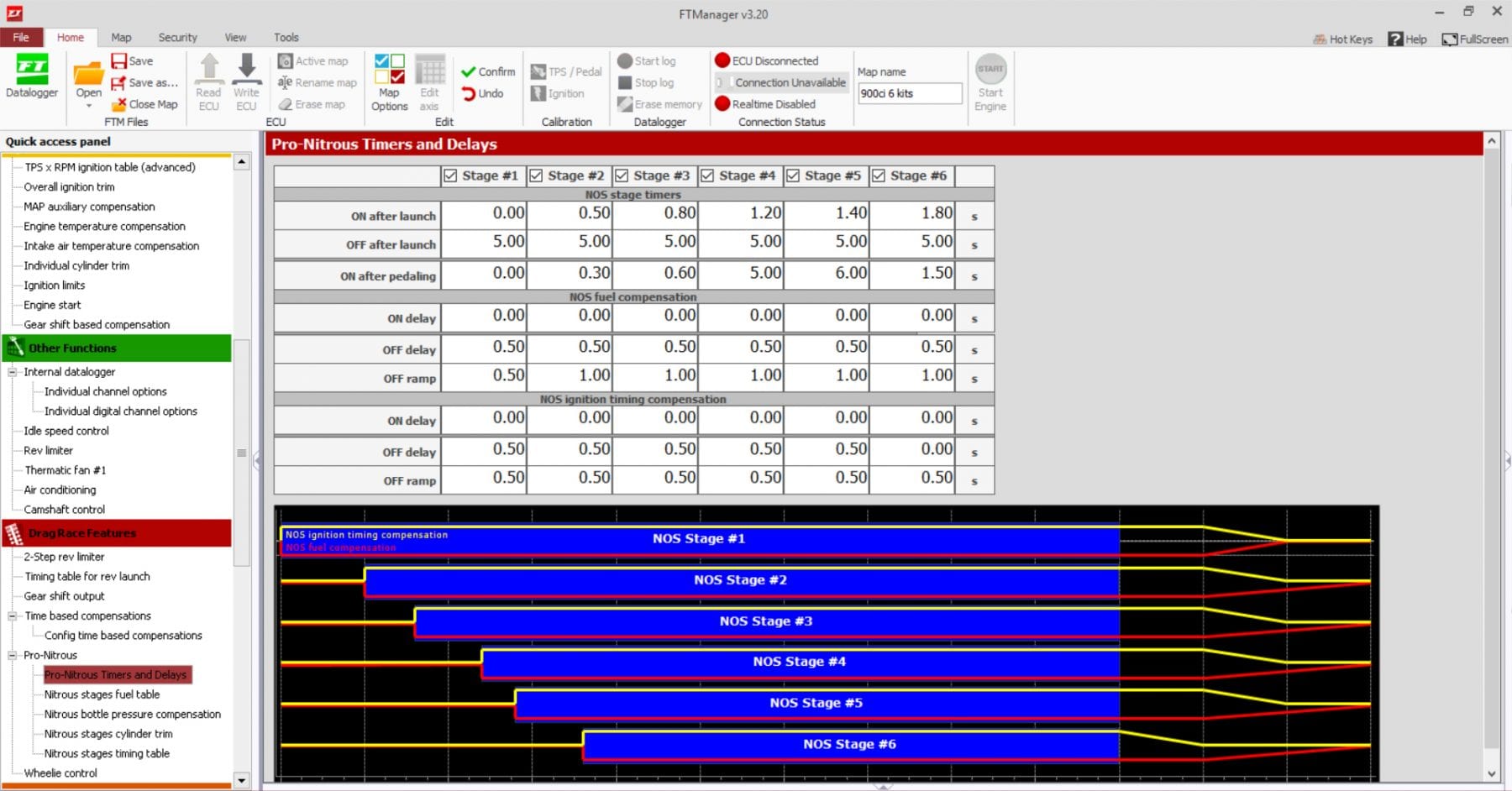This screenshot has width=1512, height=791.
Task: Click the Map name input field
Action: [x=910, y=93]
